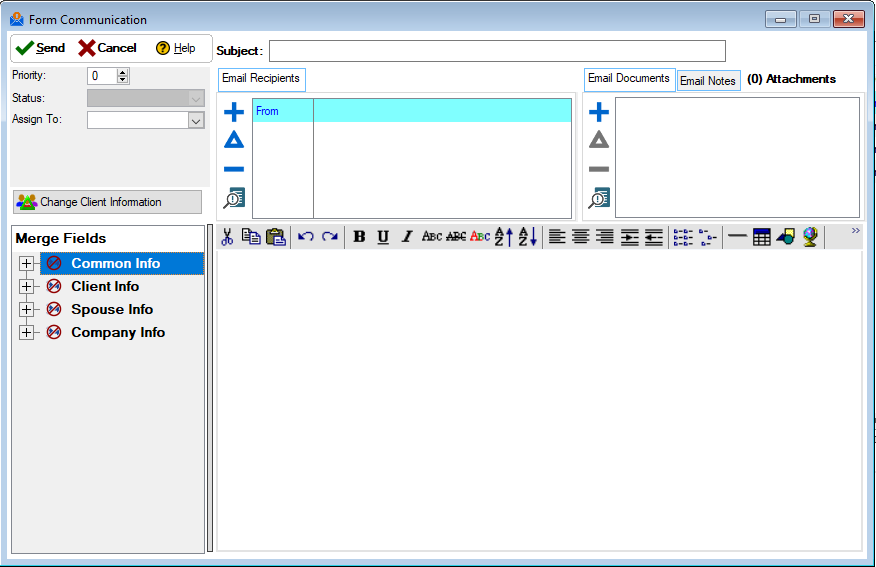Select the Email Recipients tab
Viewport: 876px width, 567px height.
(x=261, y=79)
